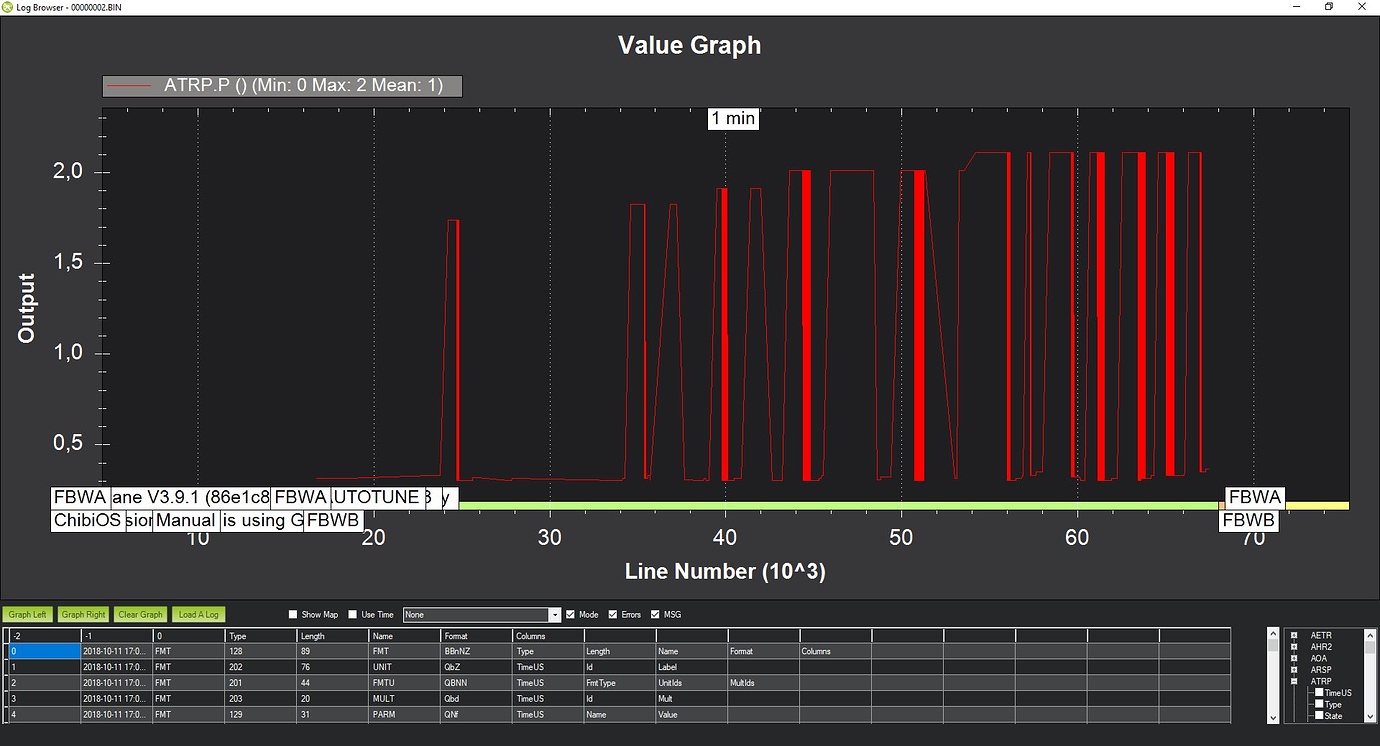The image size is (1380, 746).
Task: Click the Log Browser app icon in title bar
Action: [x=8, y=6]
